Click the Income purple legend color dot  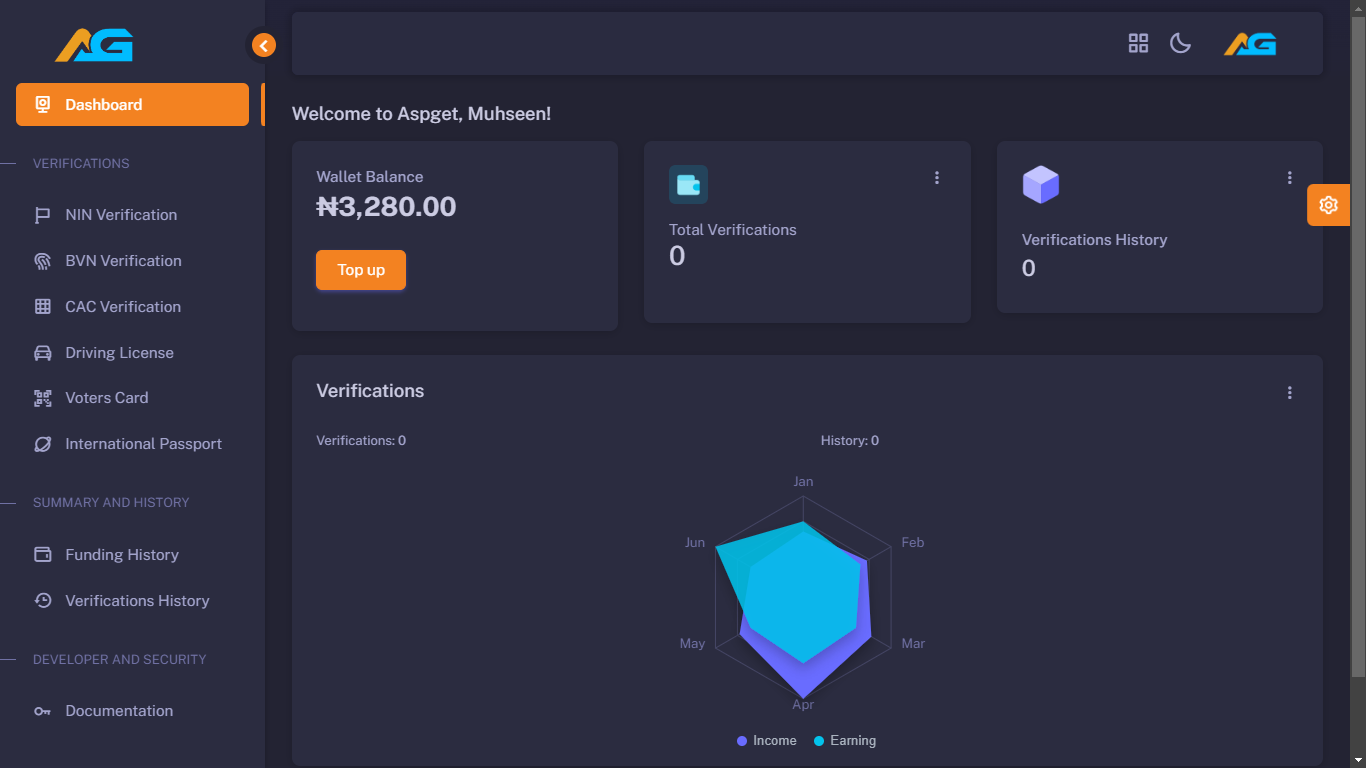click(x=742, y=741)
